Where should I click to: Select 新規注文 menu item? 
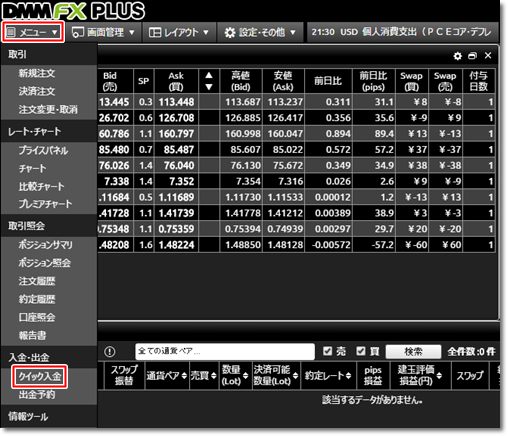(37, 73)
